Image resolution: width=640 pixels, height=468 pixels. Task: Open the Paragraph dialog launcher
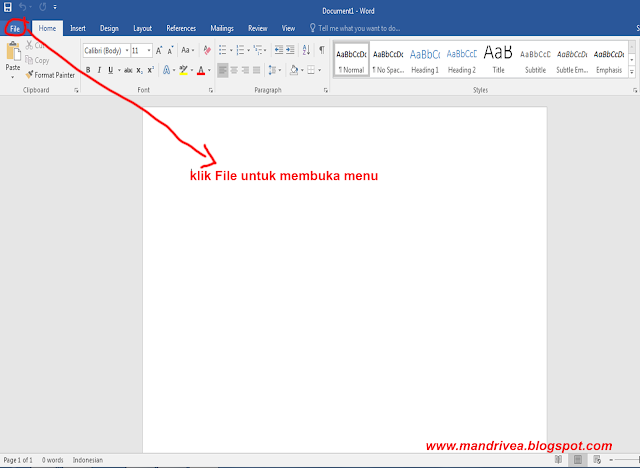[x=326, y=91]
